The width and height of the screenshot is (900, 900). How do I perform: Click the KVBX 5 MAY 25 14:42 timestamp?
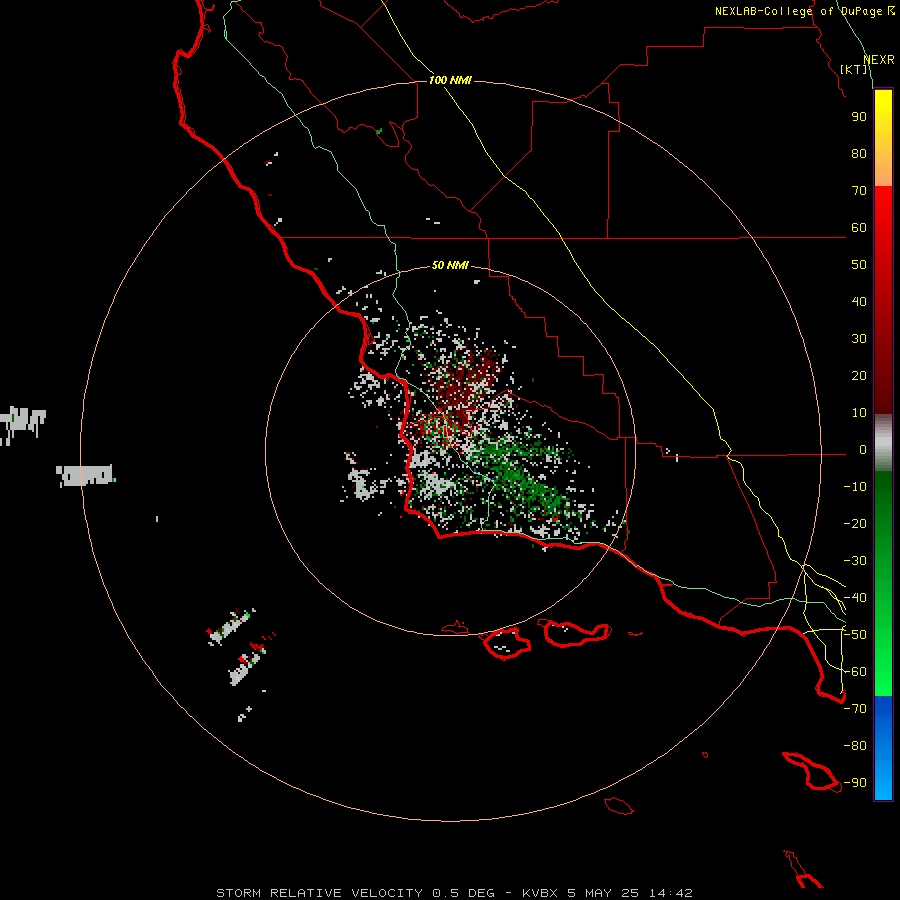coord(607,893)
